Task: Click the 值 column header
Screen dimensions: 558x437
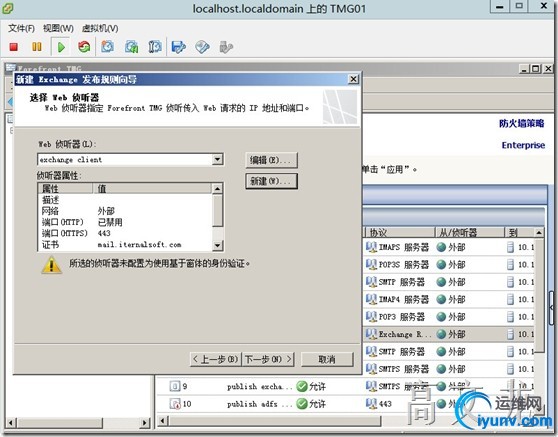Action: click(x=152, y=188)
